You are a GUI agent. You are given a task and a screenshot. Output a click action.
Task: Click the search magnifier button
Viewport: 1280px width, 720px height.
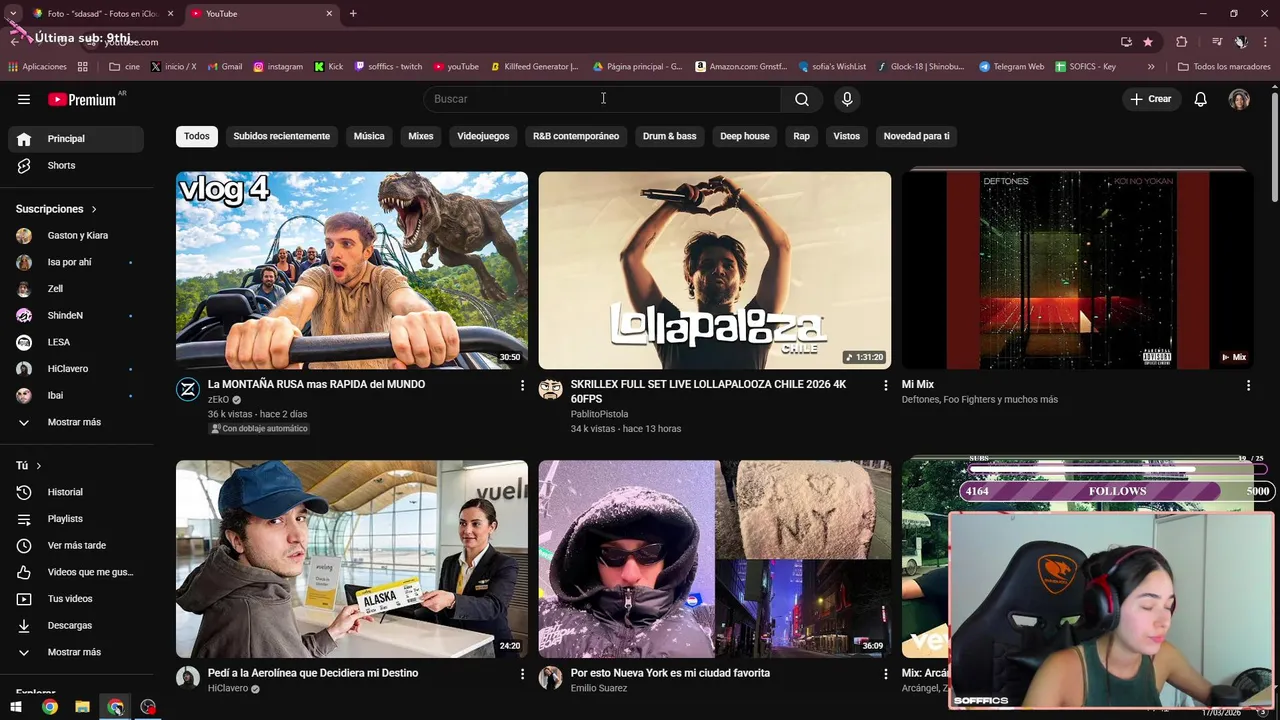point(802,99)
